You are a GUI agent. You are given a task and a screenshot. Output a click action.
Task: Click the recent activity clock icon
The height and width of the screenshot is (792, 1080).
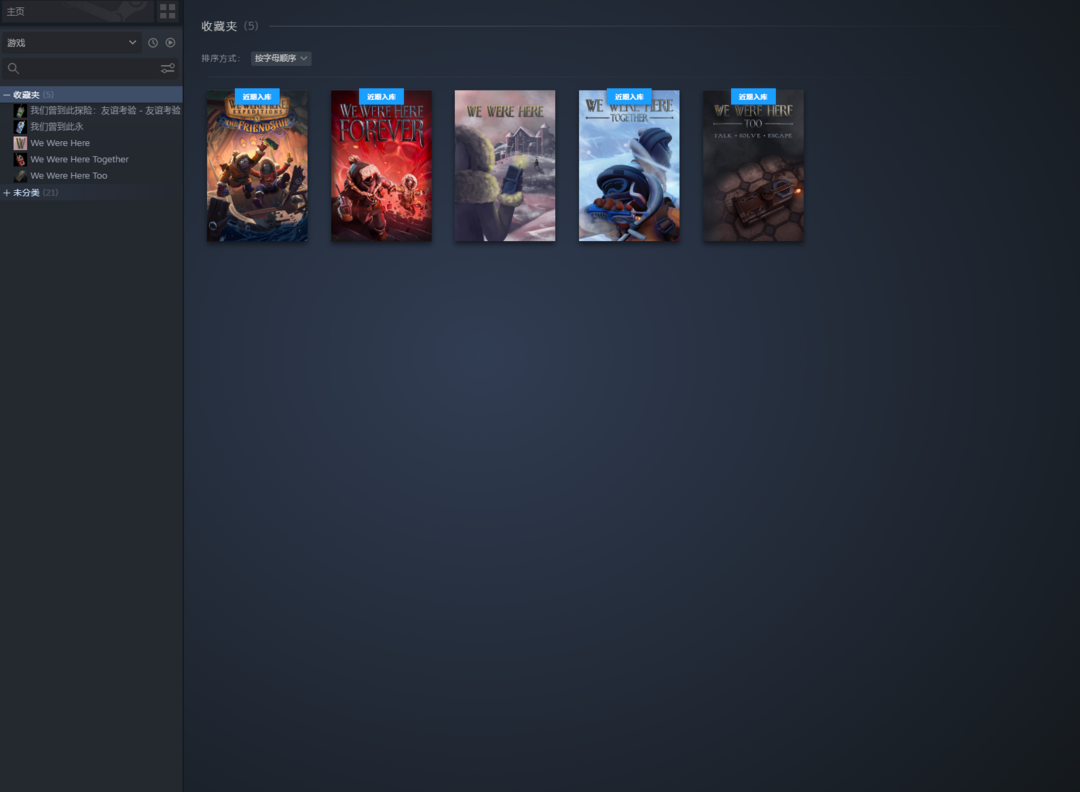click(153, 43)
